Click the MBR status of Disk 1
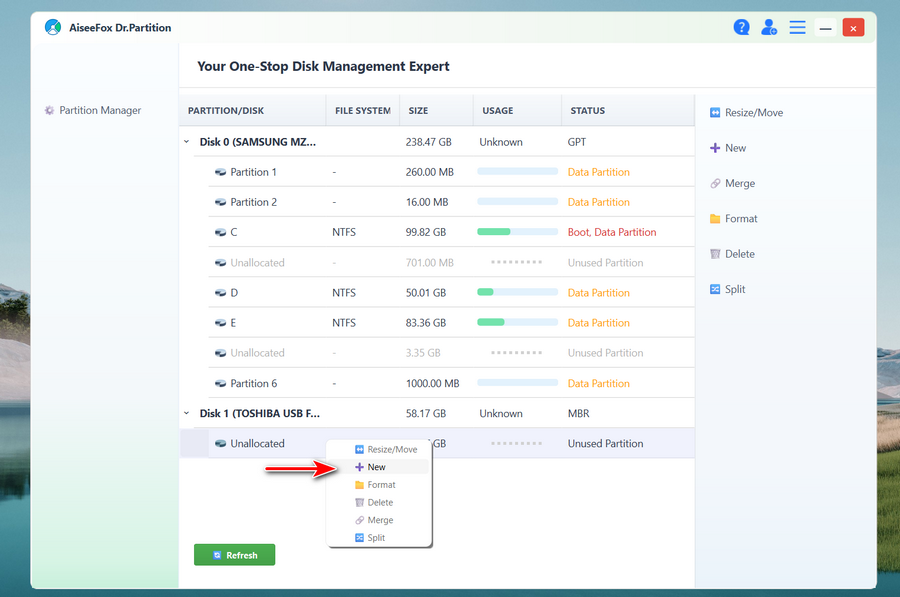This screenshot has width=900, height=597. click(579, 413)
